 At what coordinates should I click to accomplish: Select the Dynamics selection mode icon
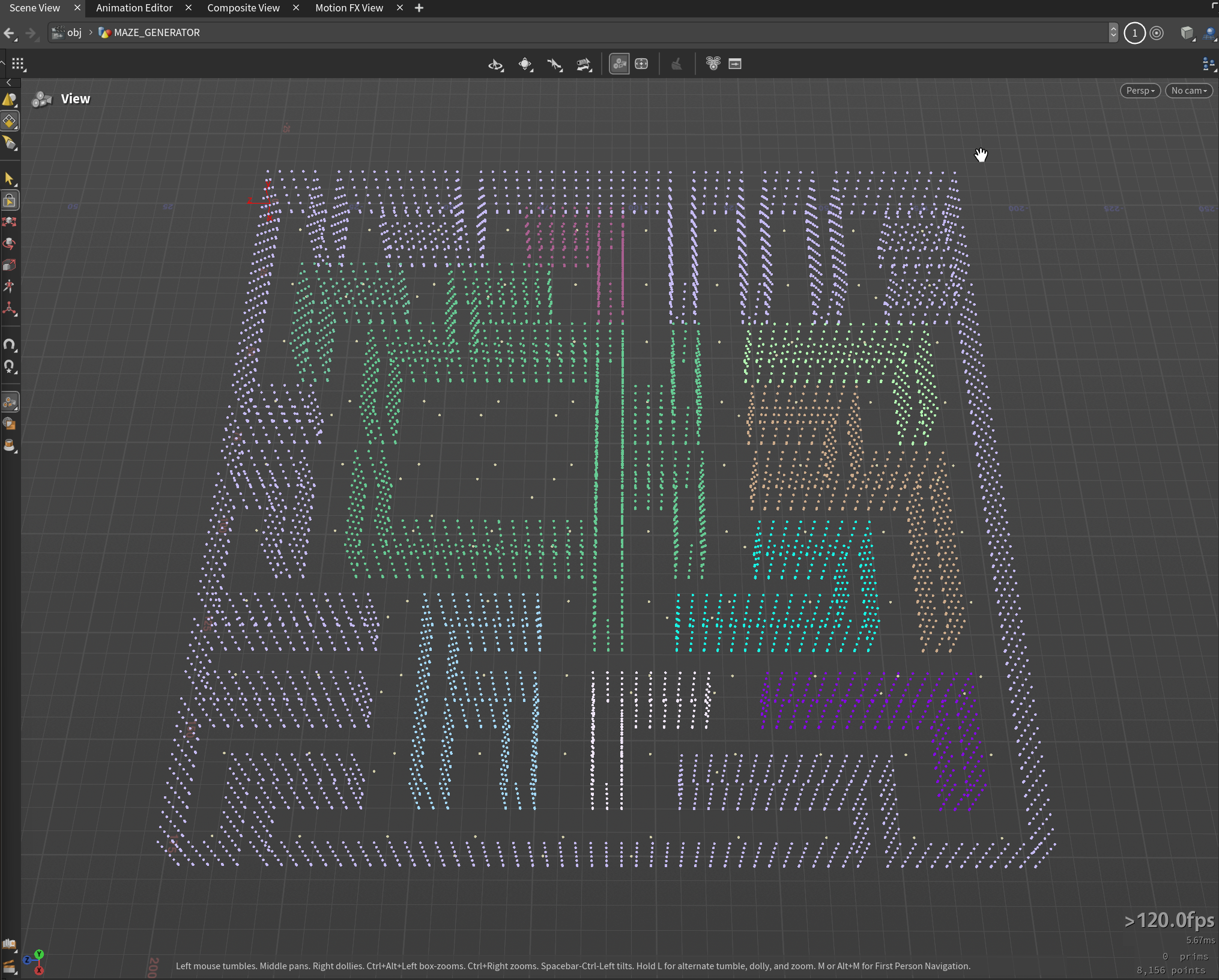click(9, 142)
